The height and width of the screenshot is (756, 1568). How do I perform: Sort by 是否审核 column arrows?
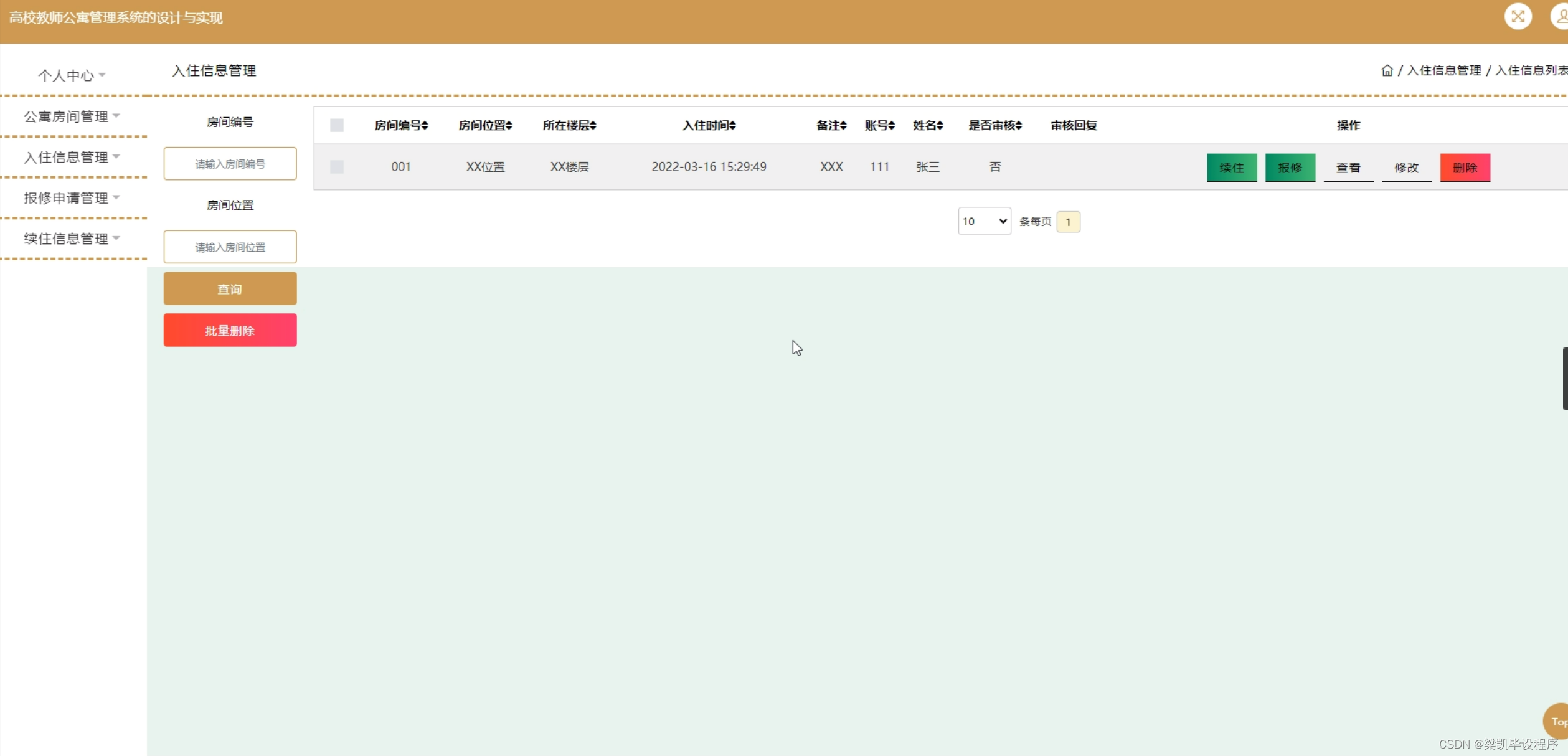point(1018,125)
